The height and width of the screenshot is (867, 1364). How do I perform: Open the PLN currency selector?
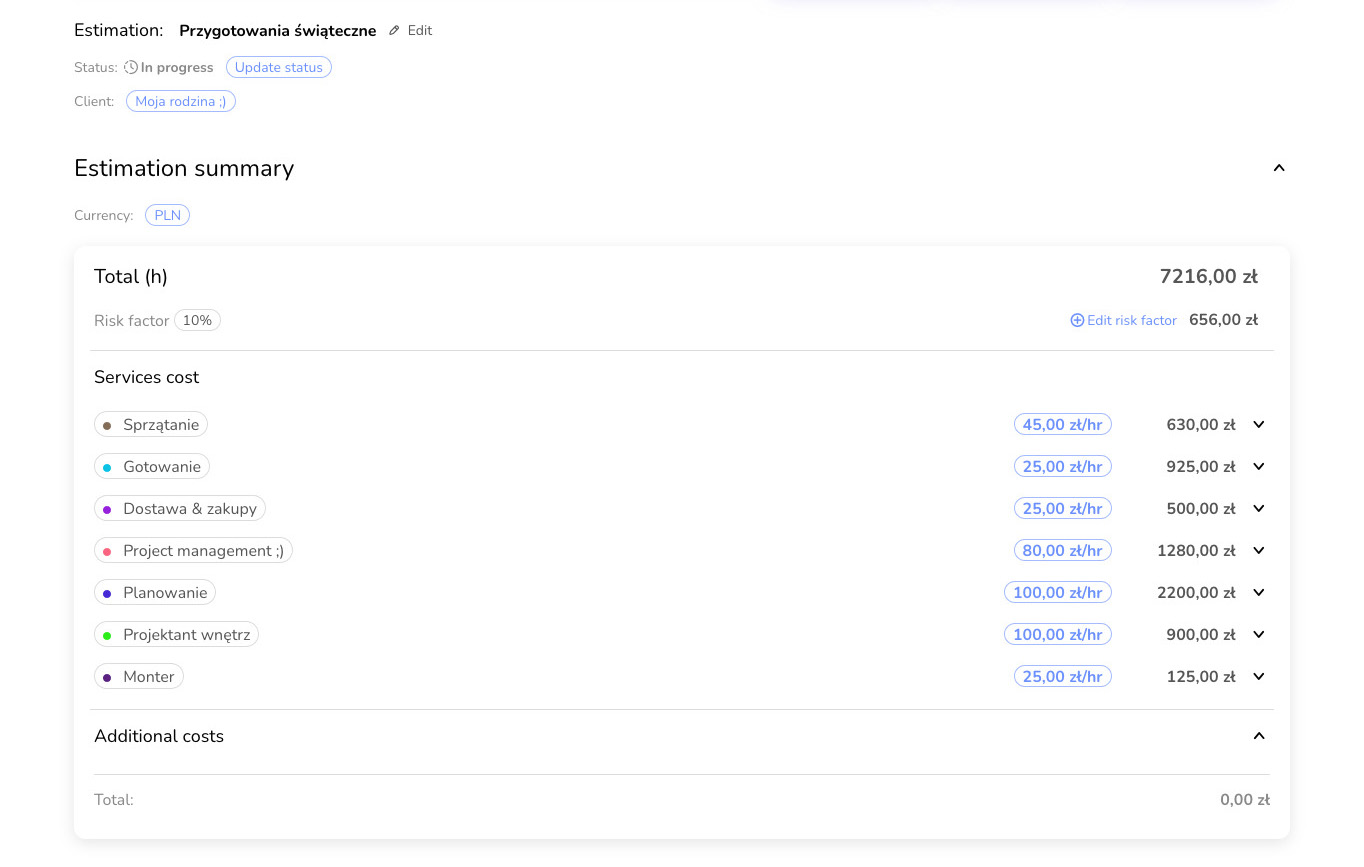coord(167,216)
